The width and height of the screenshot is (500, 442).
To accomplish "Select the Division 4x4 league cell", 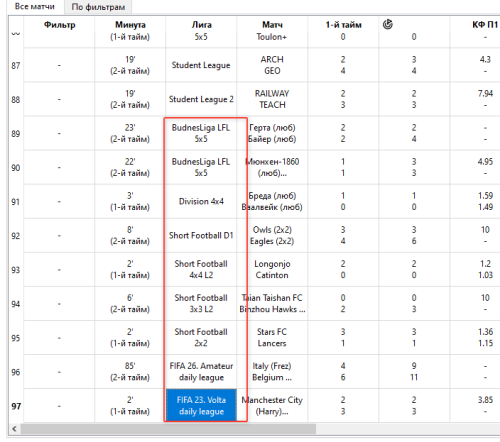I will click(201, 201).
